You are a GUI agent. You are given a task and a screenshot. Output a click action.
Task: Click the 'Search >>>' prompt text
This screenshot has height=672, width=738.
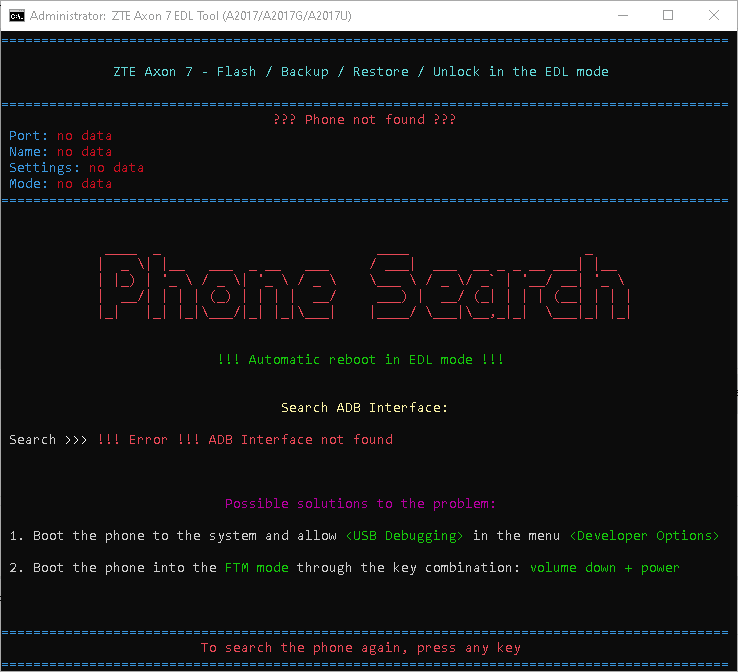click(48, 440)
